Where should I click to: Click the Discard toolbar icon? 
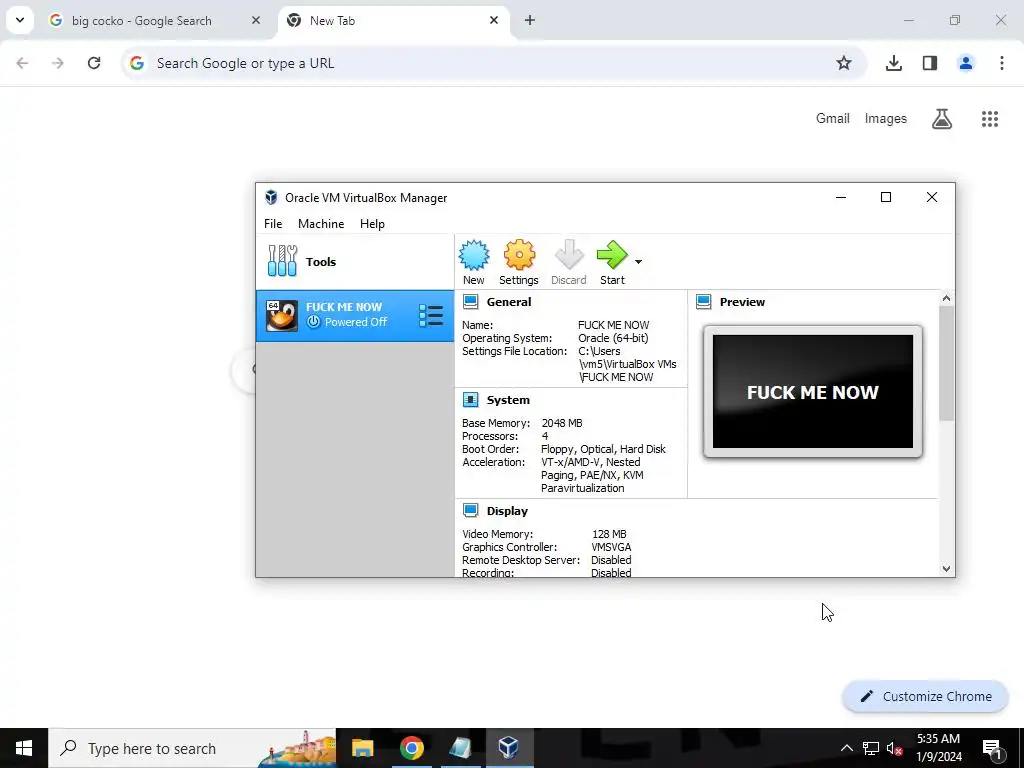(568, 263)
